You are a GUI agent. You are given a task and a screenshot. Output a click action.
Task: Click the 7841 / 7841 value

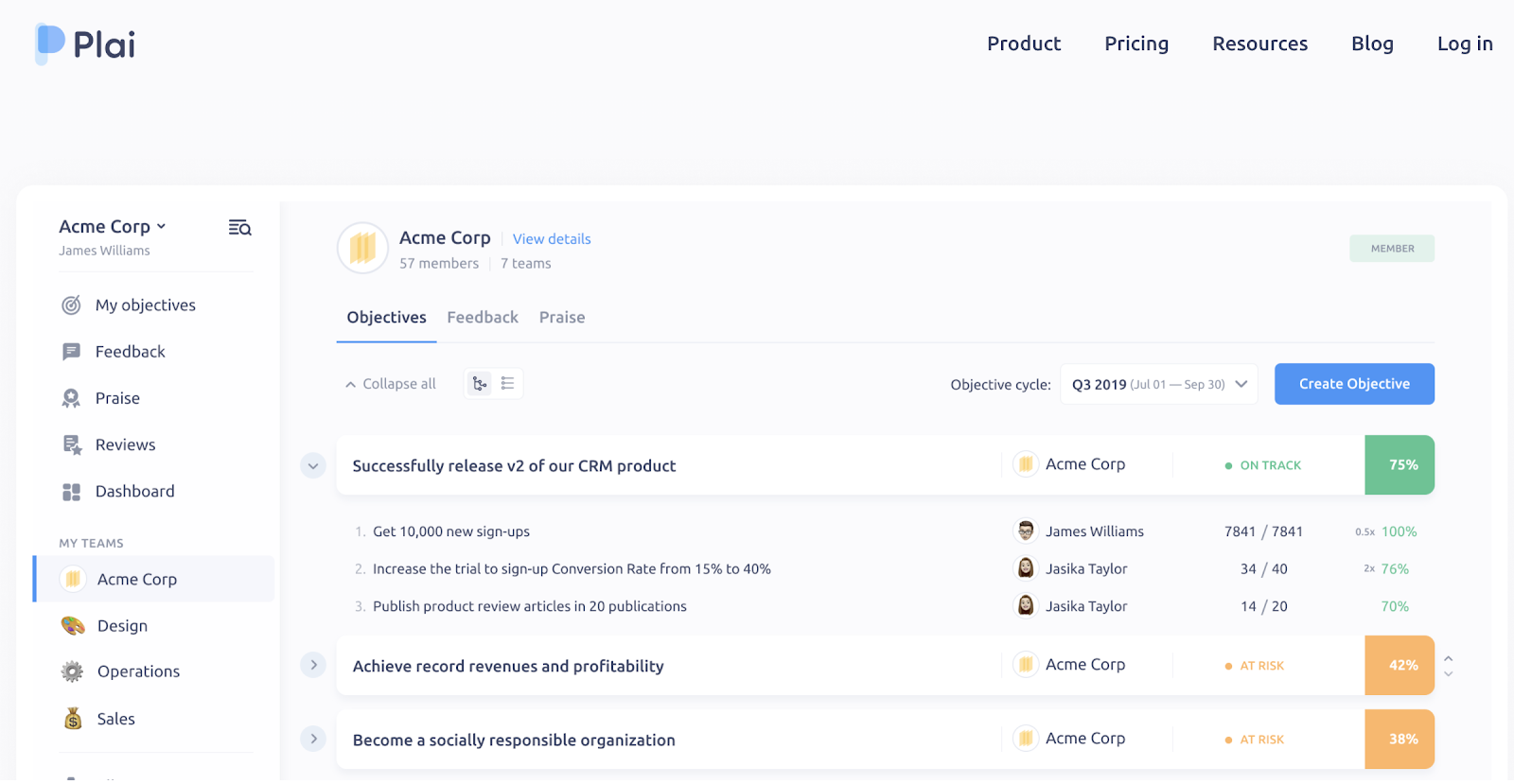(x=1263, y=531)
